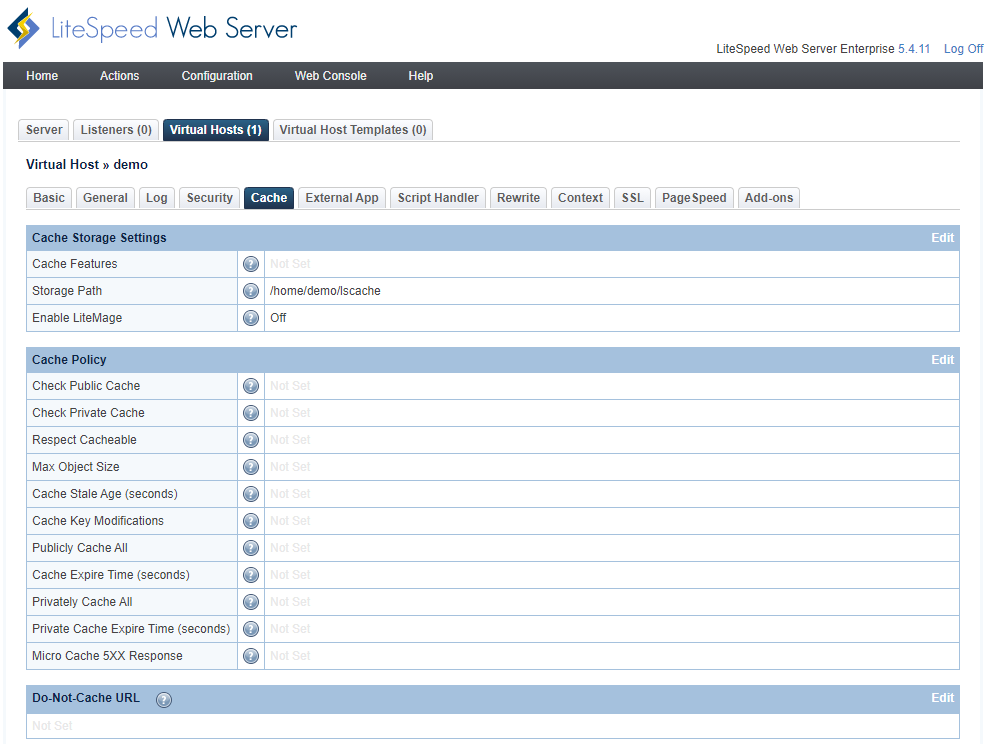
Task: Open the Log tab
Action: pos(157,198)
